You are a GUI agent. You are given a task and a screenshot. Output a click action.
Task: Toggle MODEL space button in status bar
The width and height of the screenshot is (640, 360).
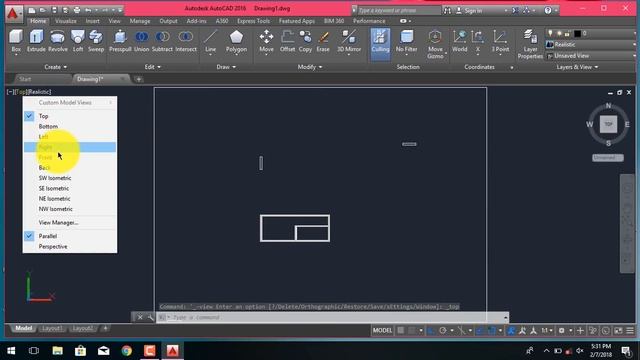tap(382, 330)
